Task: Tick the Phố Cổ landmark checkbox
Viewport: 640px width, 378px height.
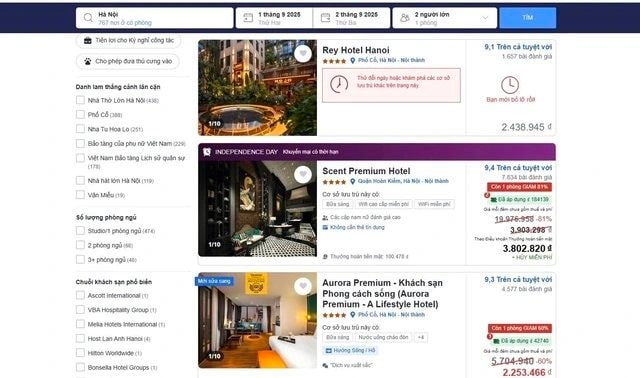Action: 80,114
